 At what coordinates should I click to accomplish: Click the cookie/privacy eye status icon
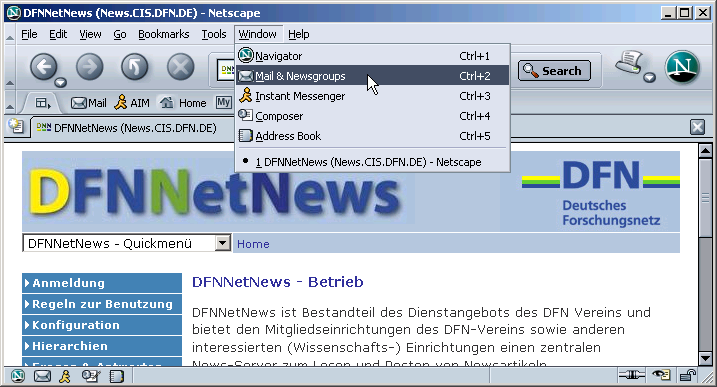pyautogui.click(x=661, y=376)
